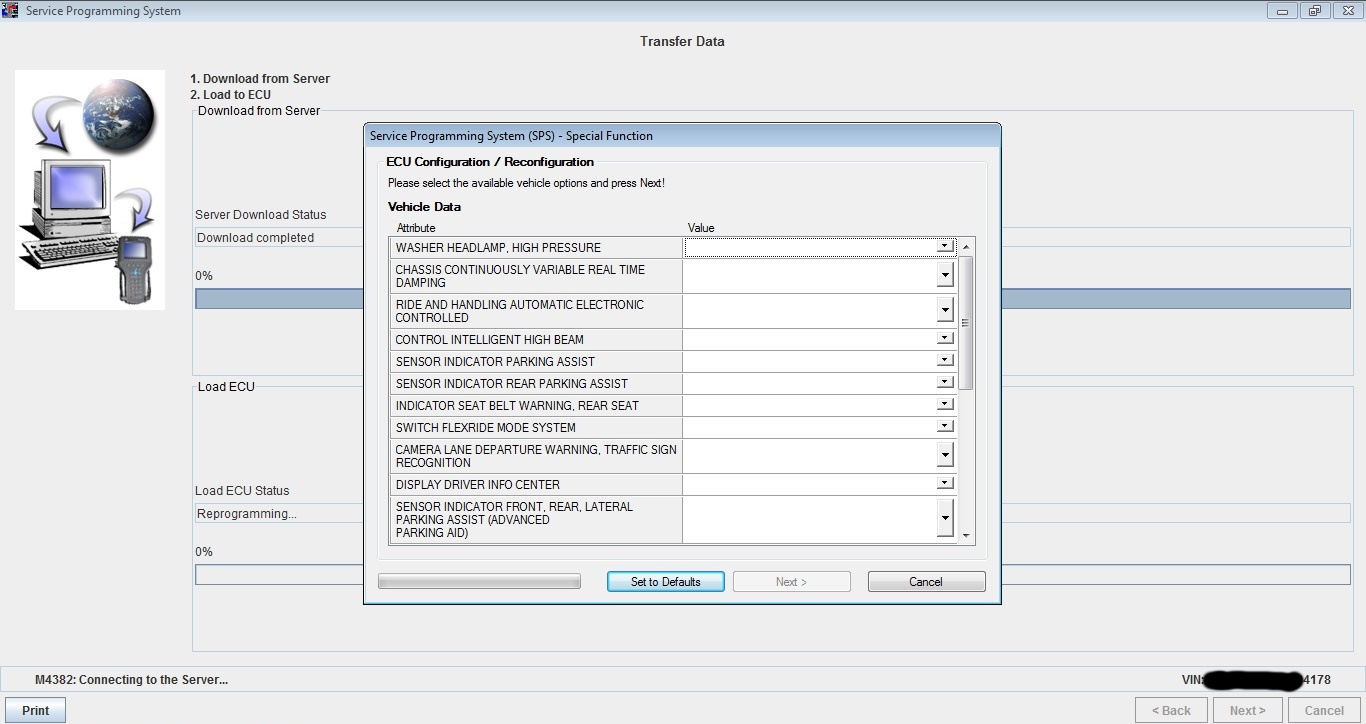Minimize the Service Programming System window
Screen dimensions: 1366x724
(1284, 11)
